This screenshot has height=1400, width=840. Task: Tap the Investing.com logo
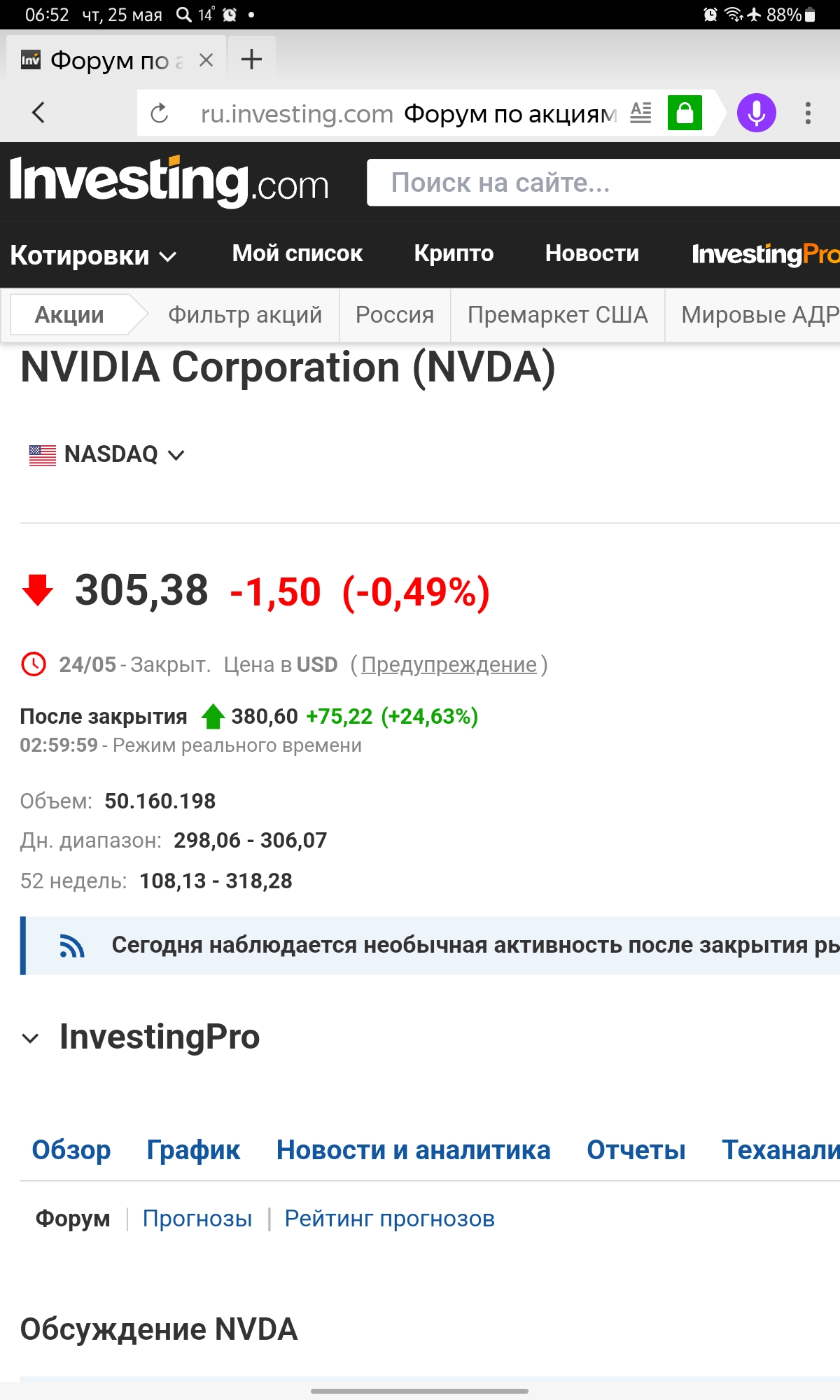[x=169, y=182]
